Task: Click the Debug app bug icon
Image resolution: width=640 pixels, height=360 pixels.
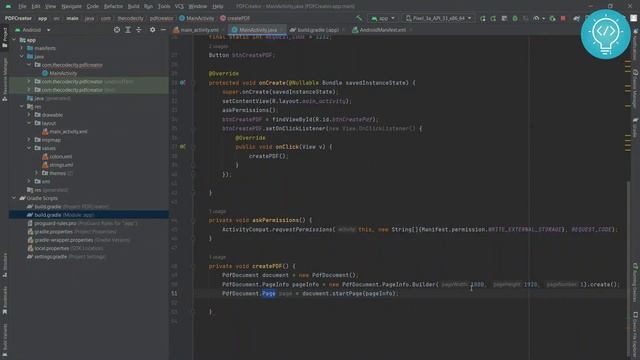Action: (515, 18)
